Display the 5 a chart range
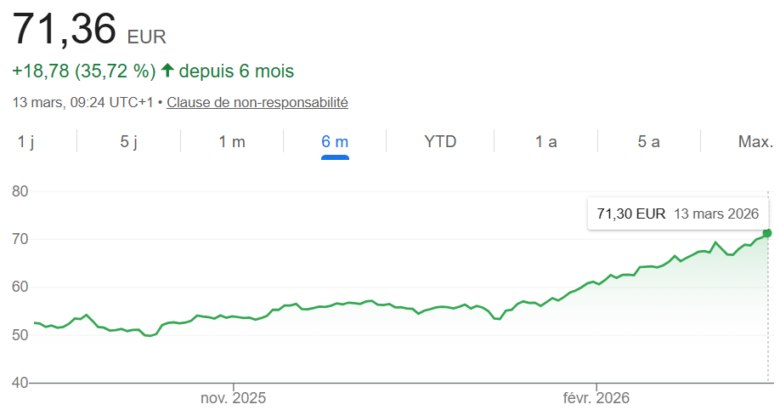Image resolution: width=780 pixels, height=410 pixels. tap(649, 142)
